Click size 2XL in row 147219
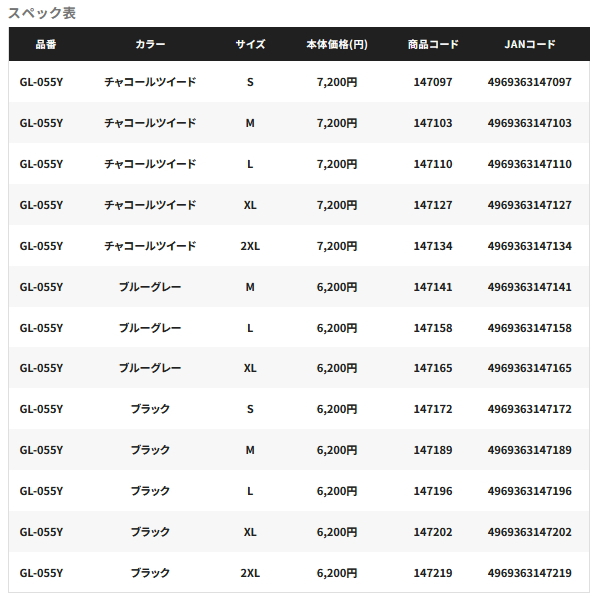The width and height of the screenshot is (600, 600). click(250, 572)
